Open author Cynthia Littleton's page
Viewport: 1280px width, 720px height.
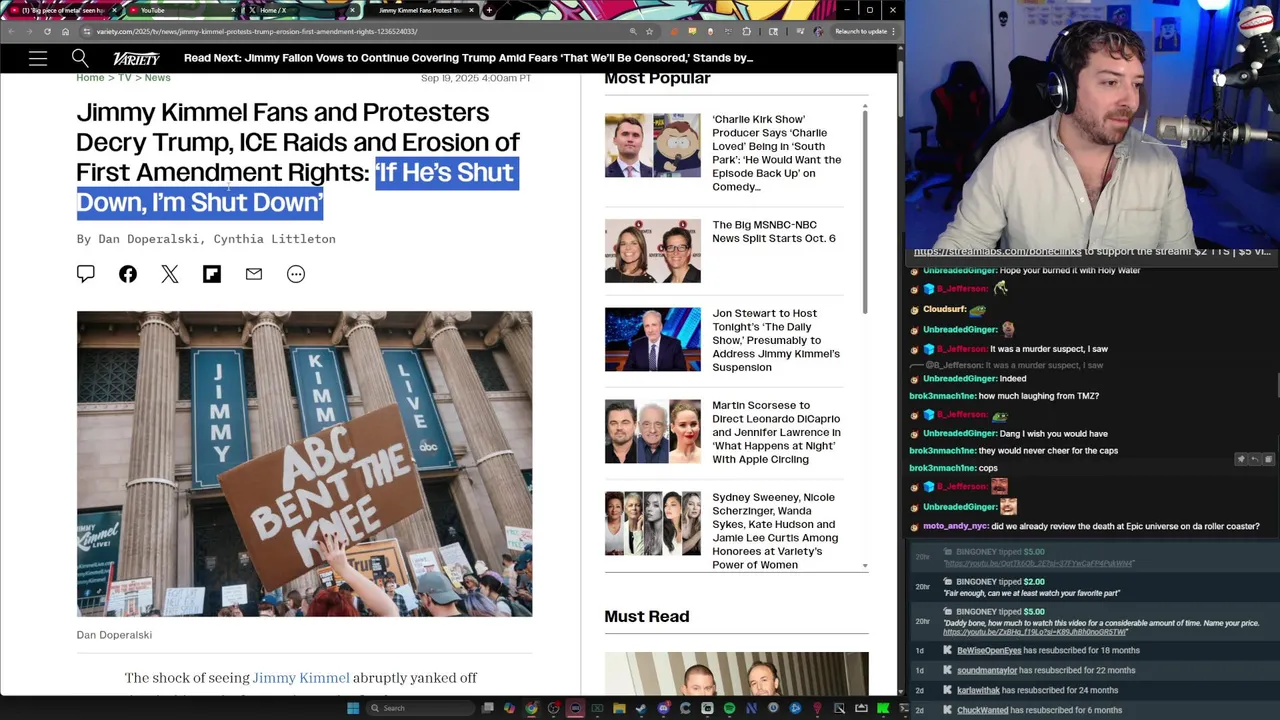[x=274, y=239]
